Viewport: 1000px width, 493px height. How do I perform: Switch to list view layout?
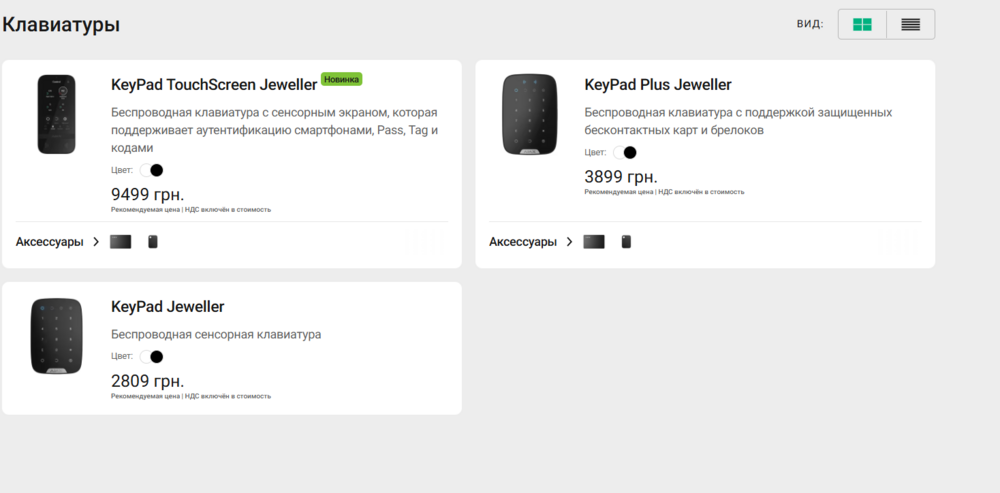(910, 25)
